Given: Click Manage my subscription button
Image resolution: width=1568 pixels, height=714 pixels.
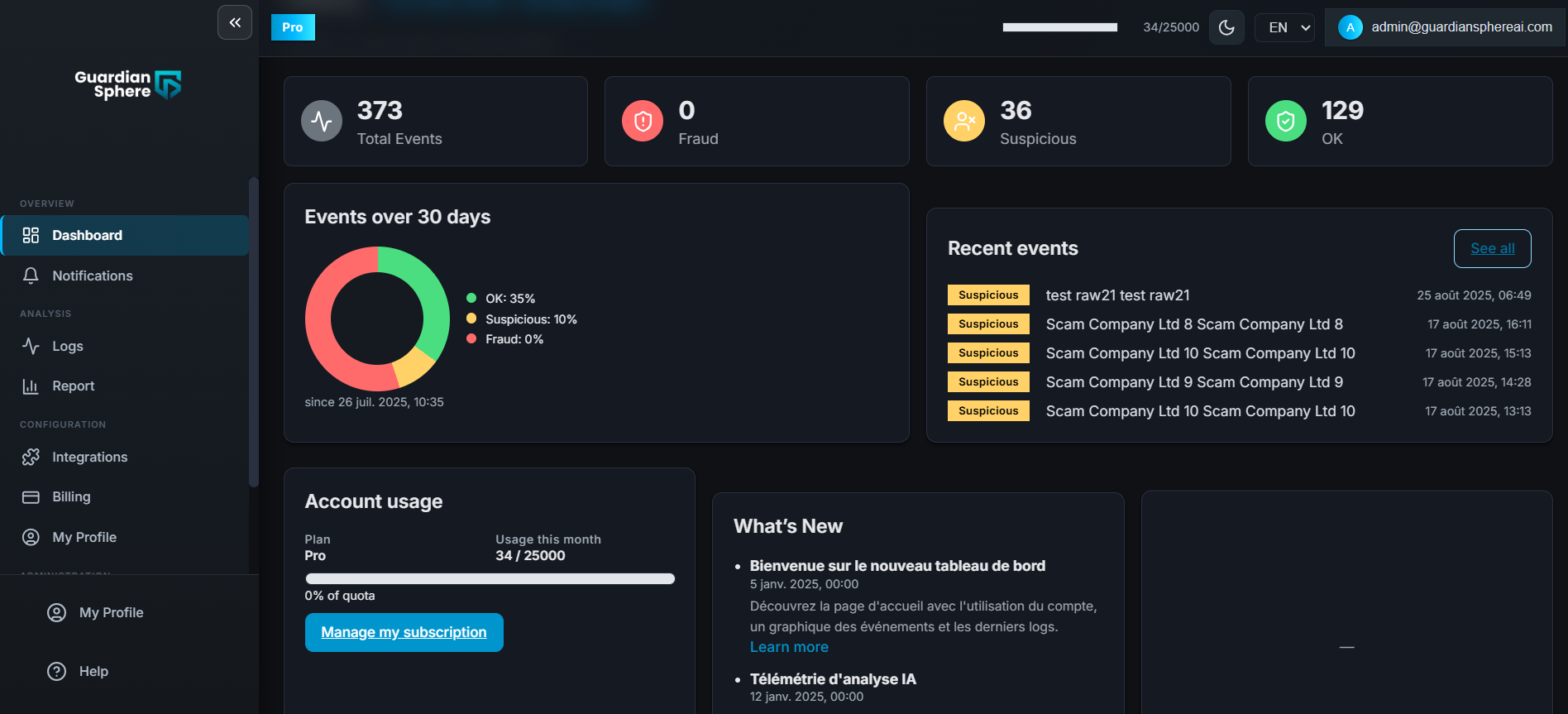Looking at the screenshot, I should point(404,632).
